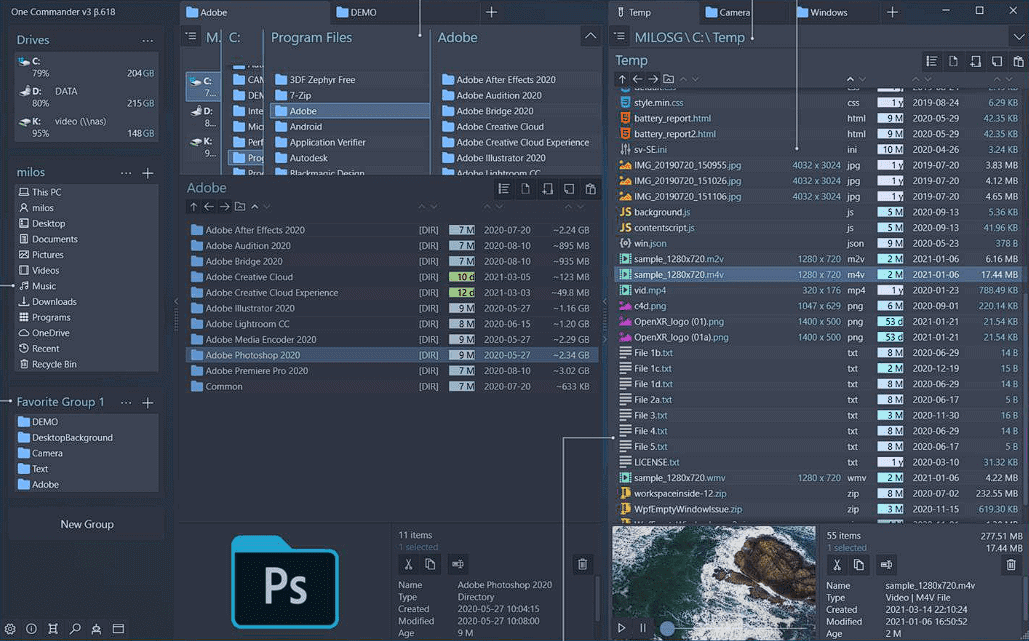This screenshot has height=641, width=1029.
Task: Add a new tab next to DEMO
Action: [x=492, y=12]
